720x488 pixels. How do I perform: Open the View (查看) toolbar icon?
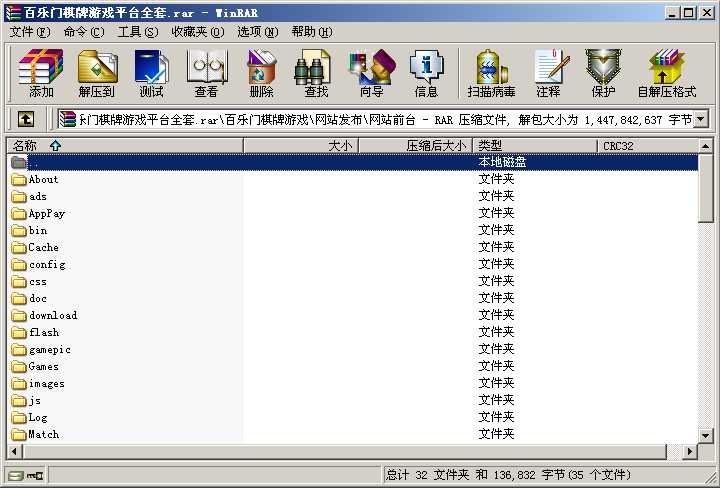tap(207, 73)
